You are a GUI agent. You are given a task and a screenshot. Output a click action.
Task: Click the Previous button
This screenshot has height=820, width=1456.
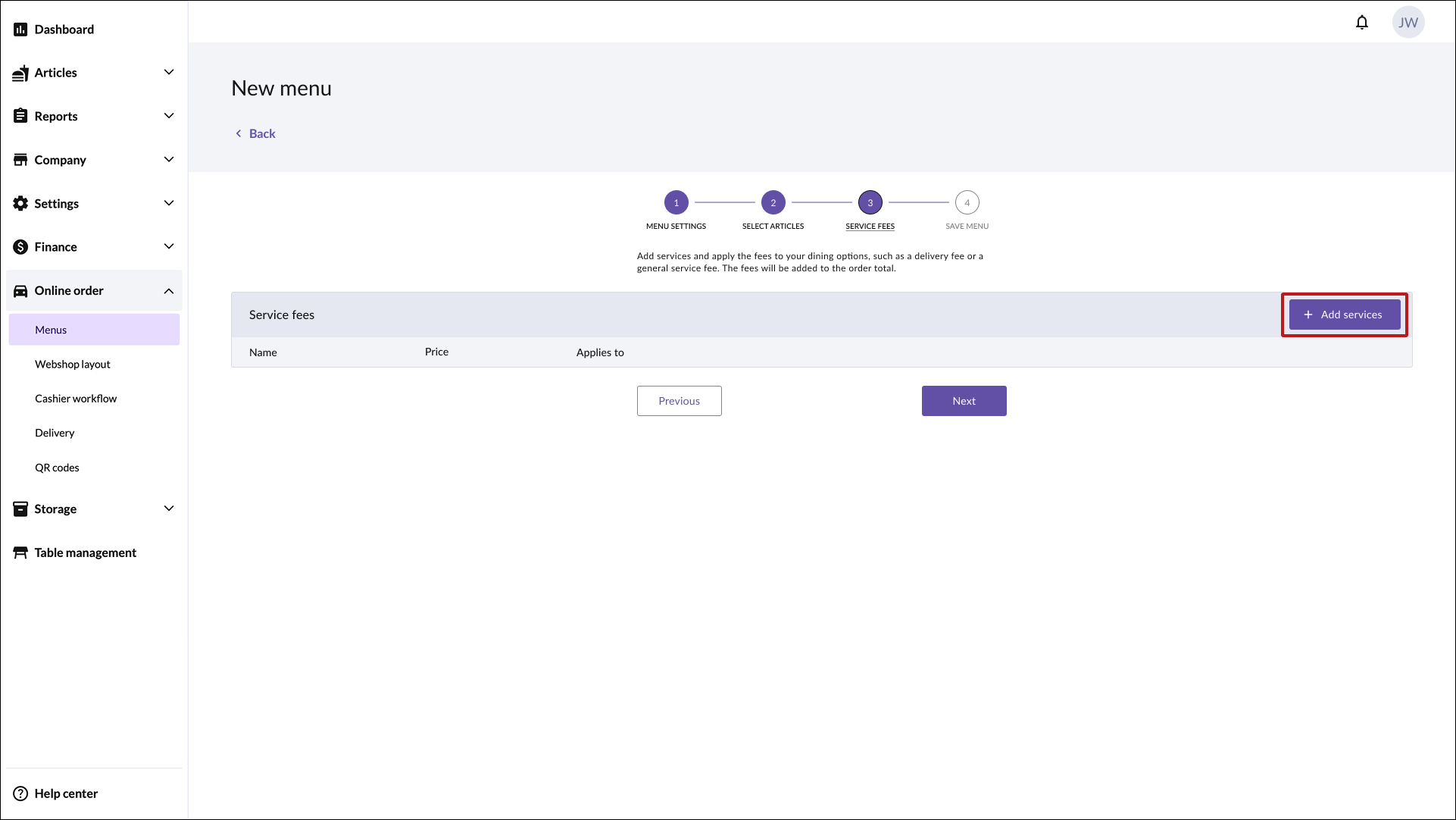click(x=679, y=401)
